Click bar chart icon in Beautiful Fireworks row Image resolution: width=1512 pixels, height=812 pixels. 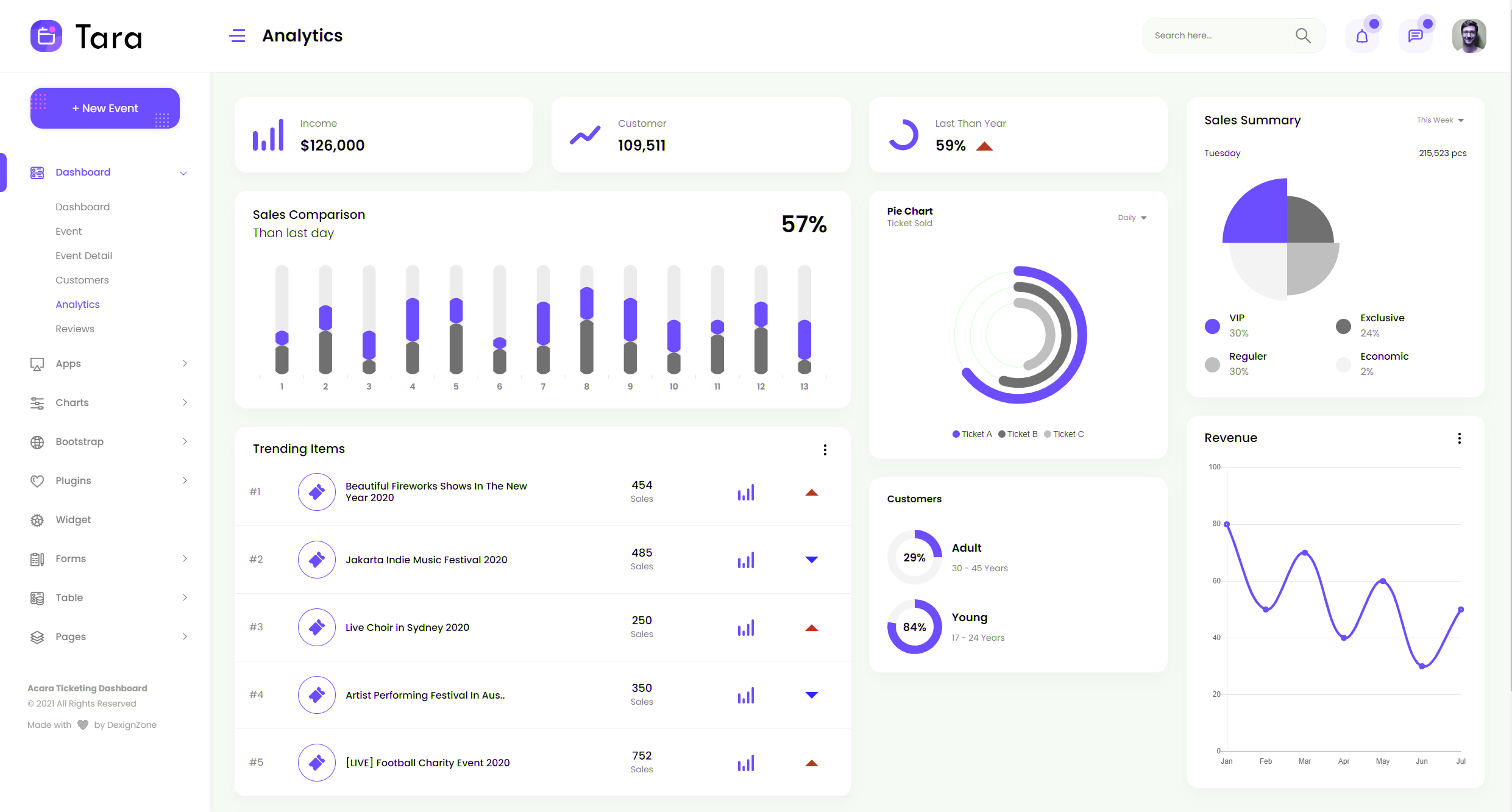click(x=746, y=493)
